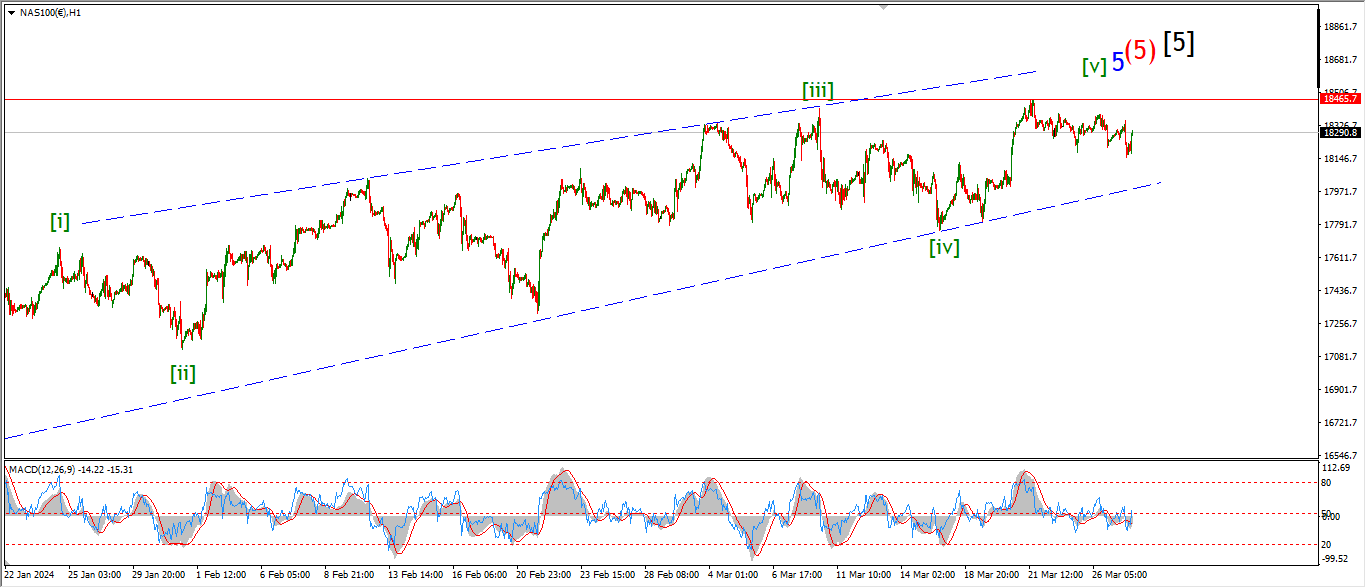Click the 112.69 value on MACD scale
Viewport: 1366px width, 588px height.
point(1335,467)
